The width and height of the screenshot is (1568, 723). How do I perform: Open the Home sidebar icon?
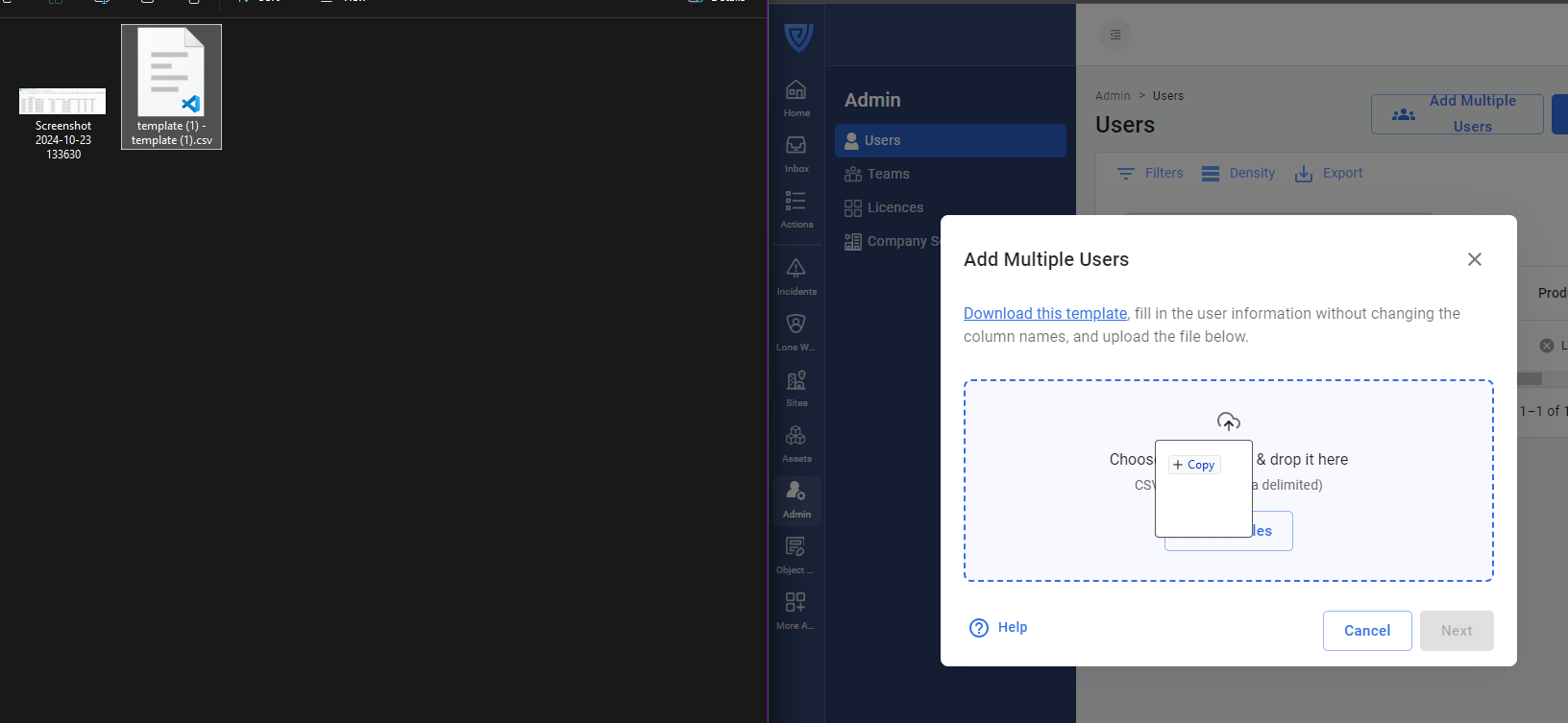click(x=796, y=97)
